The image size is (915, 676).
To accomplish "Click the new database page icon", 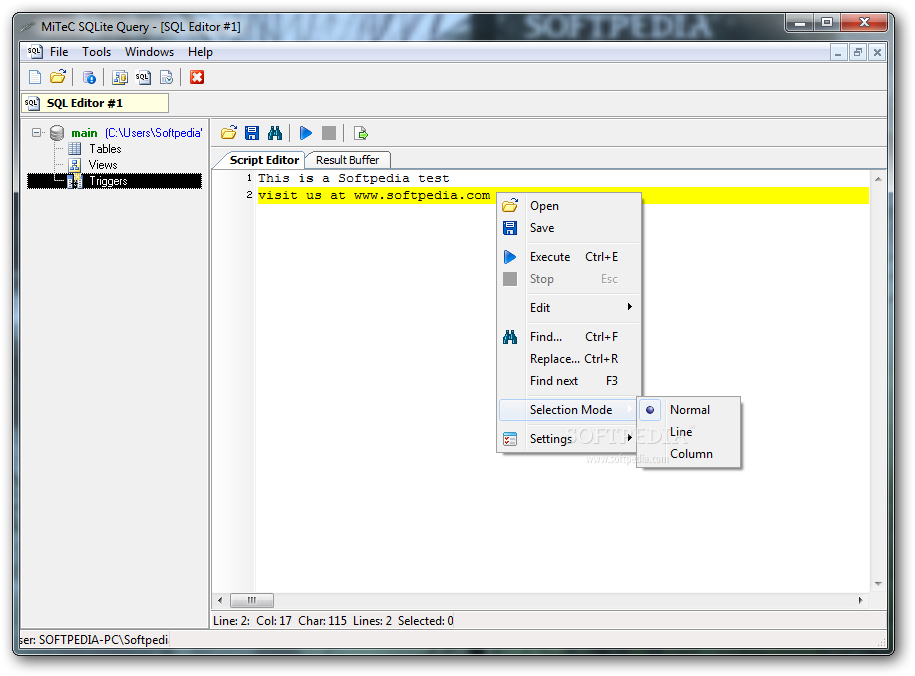I will [35, 77].
